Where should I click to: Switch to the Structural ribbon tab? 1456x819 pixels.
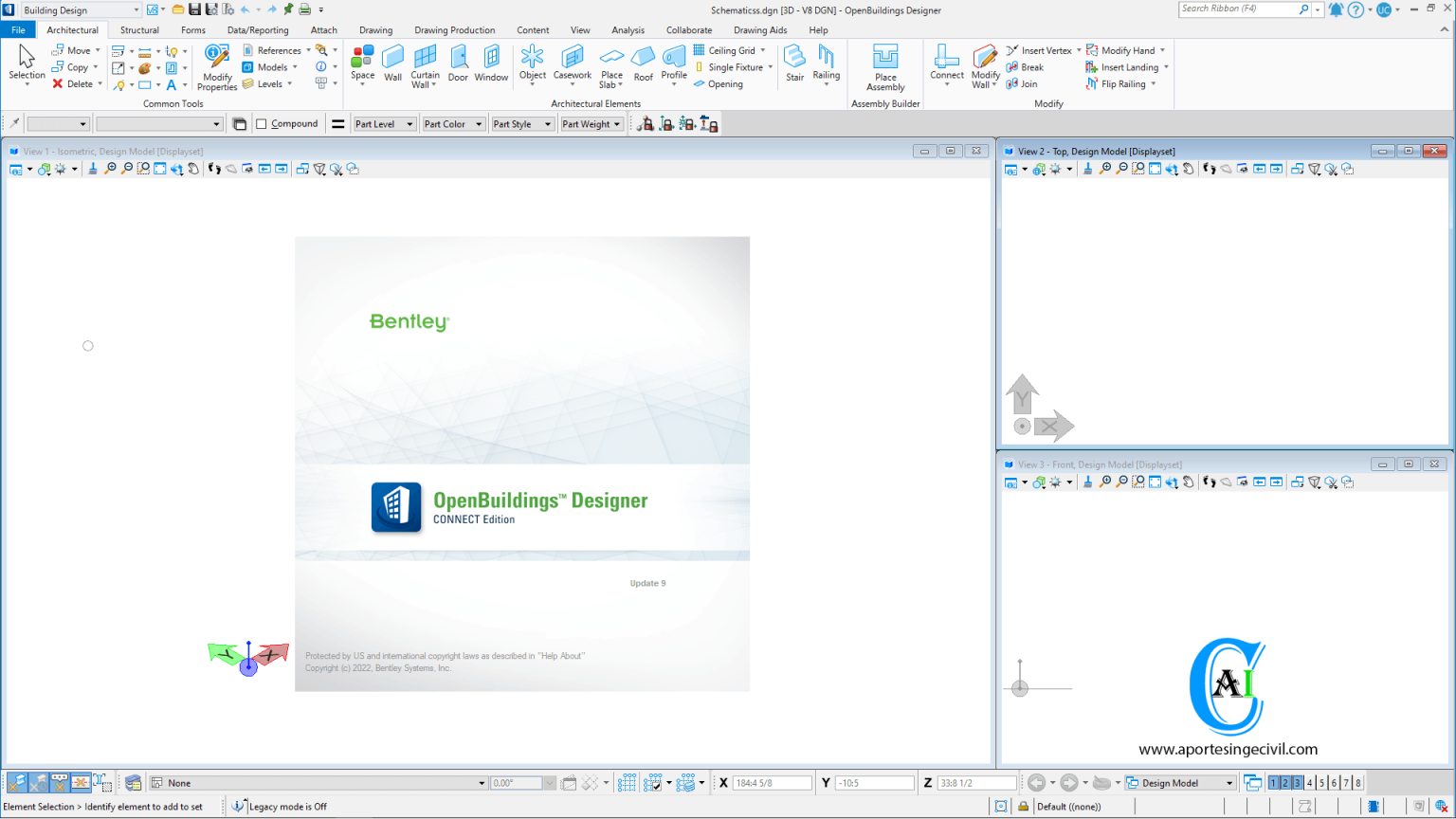pos(139,29)
